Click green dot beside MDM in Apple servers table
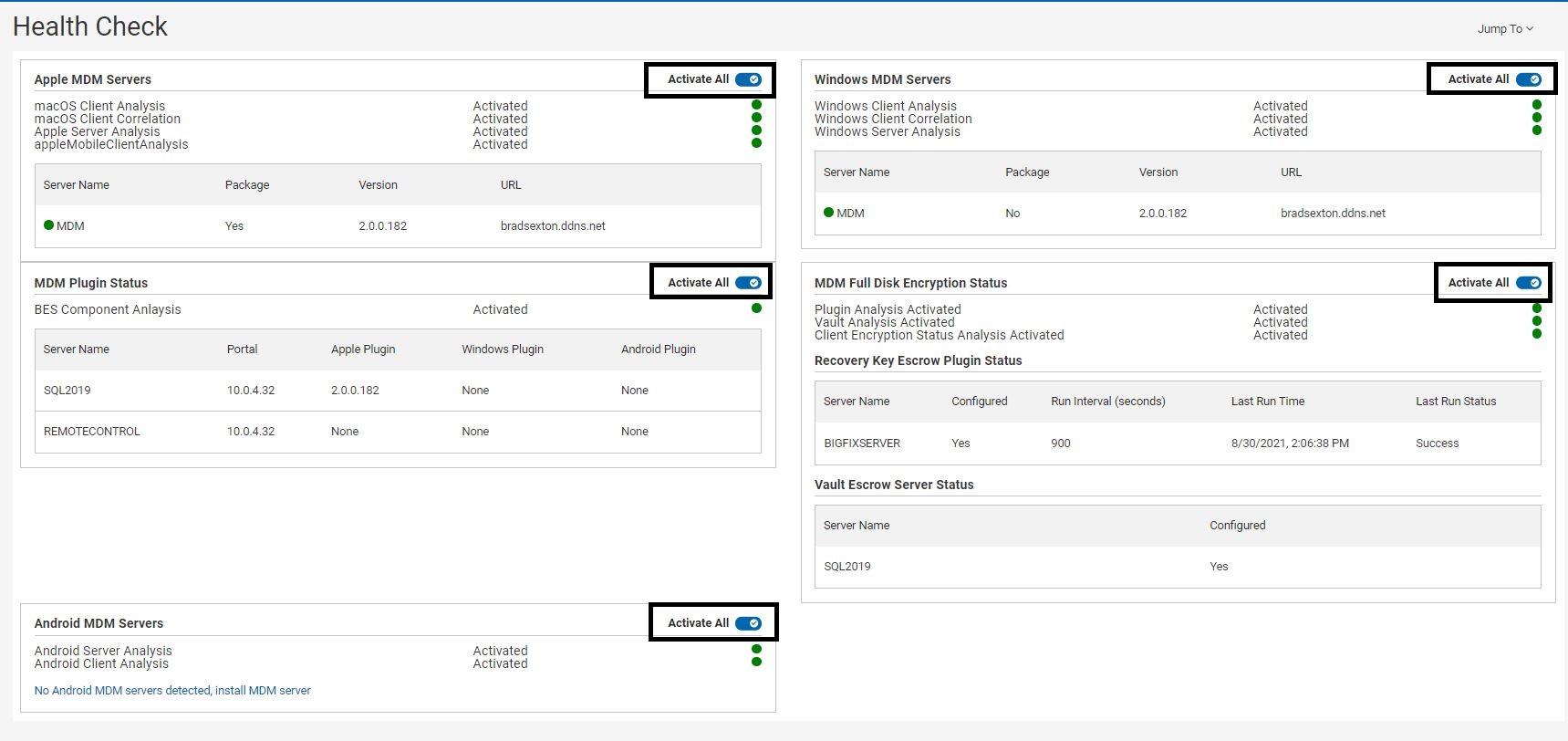 click(x=48, y=224)
